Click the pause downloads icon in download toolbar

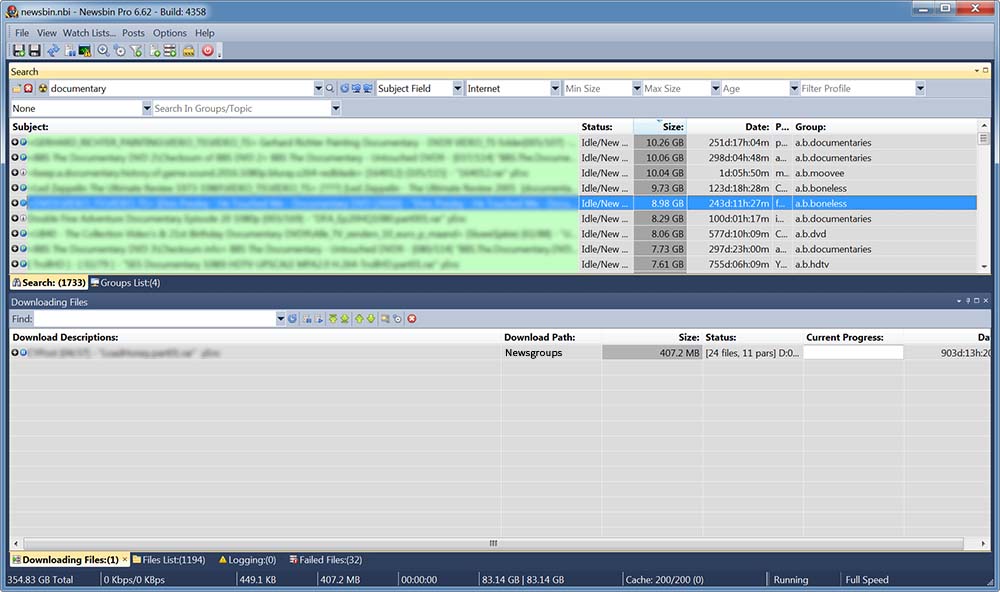pos(307,318)
